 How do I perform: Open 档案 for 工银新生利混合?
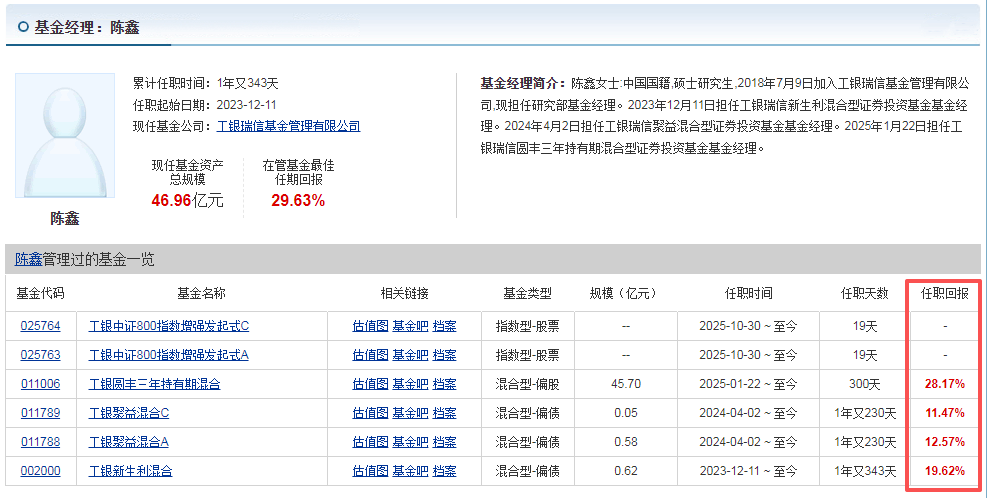pos(444,471)
